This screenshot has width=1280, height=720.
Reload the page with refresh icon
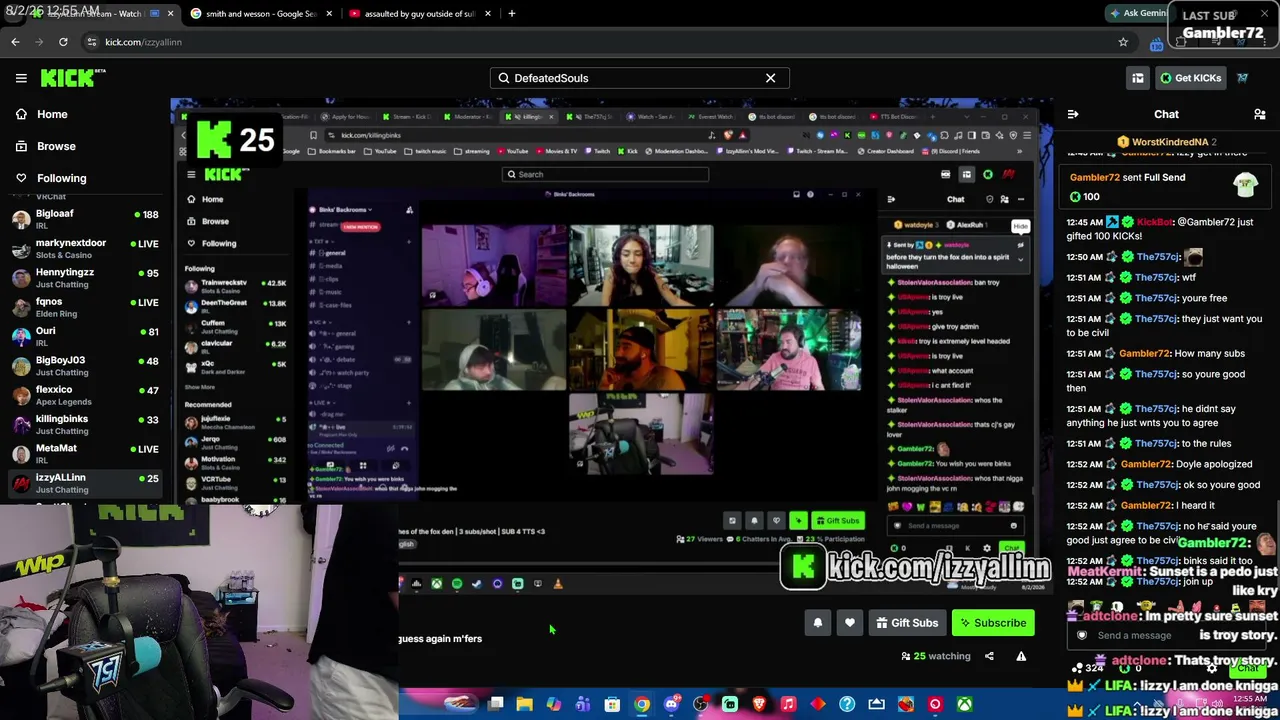click(x=63, y=42)
